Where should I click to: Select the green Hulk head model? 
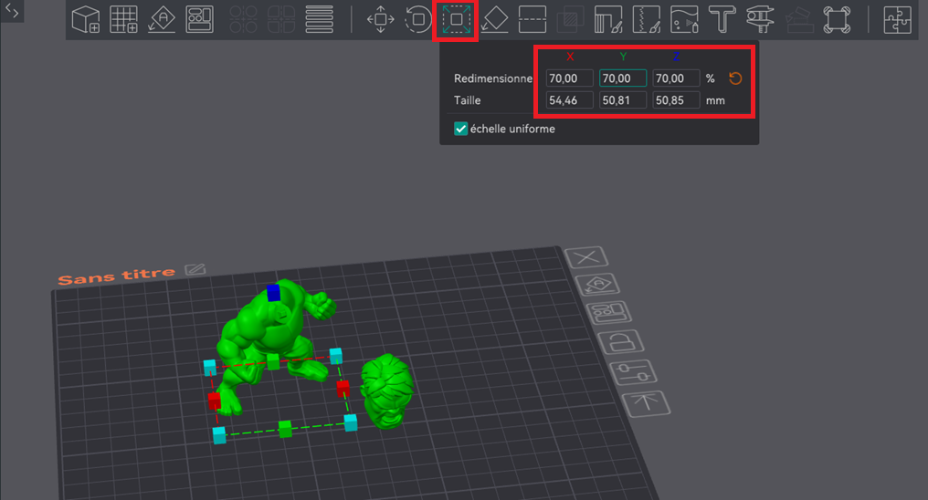coord(386,391)
